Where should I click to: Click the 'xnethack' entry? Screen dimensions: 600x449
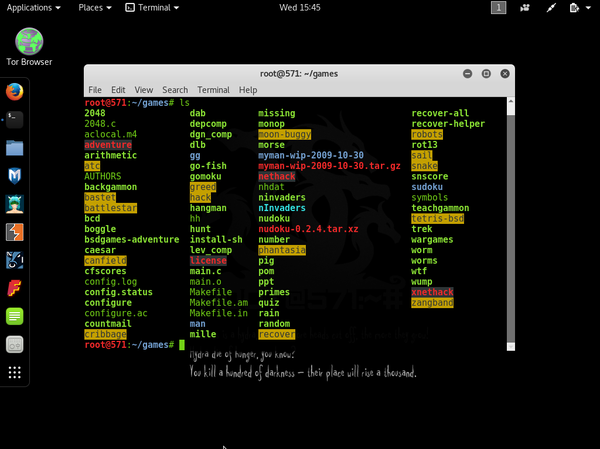(x=432, y=292)
